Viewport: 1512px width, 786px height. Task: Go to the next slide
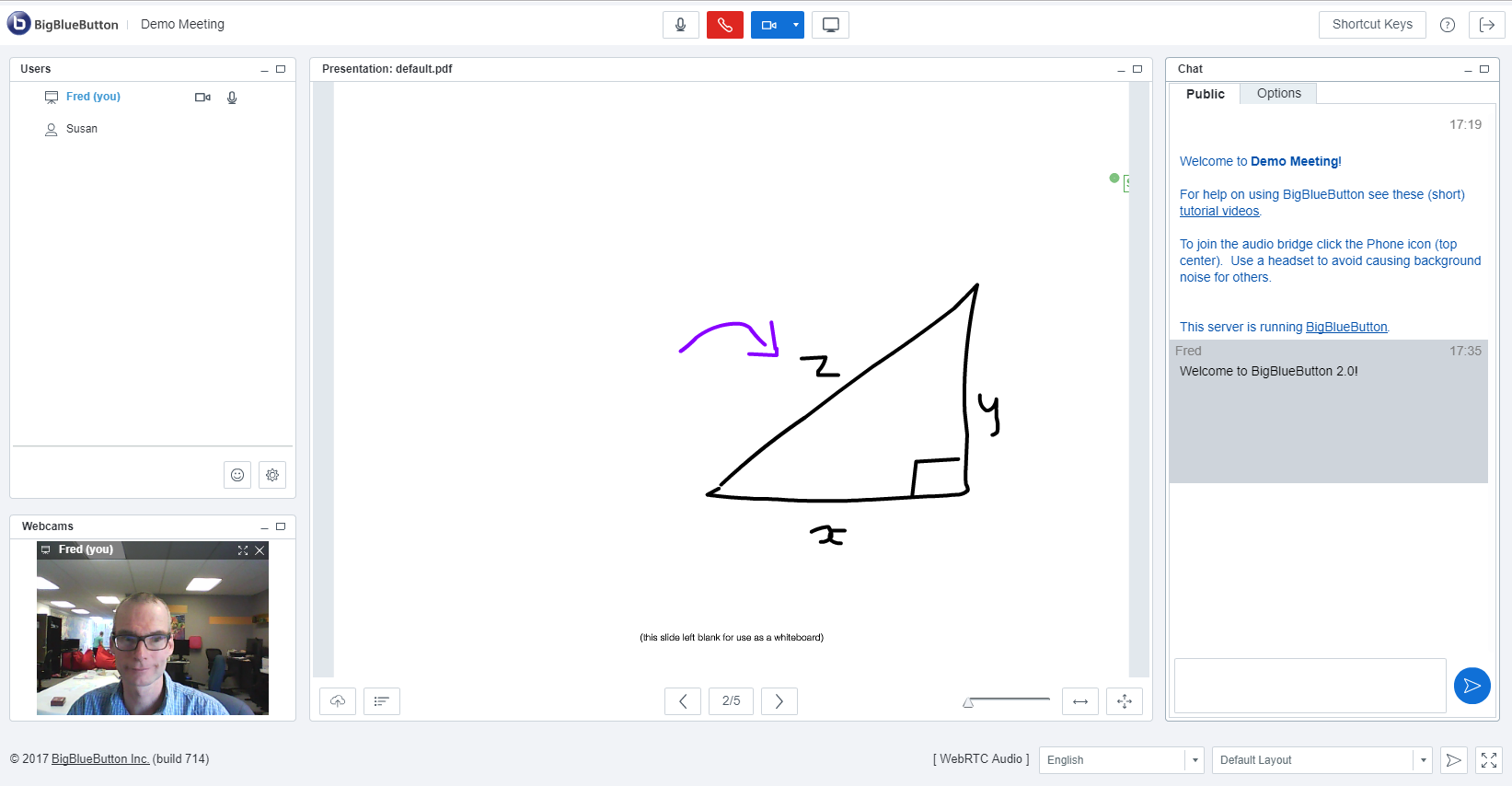click(x=779, y=701)
